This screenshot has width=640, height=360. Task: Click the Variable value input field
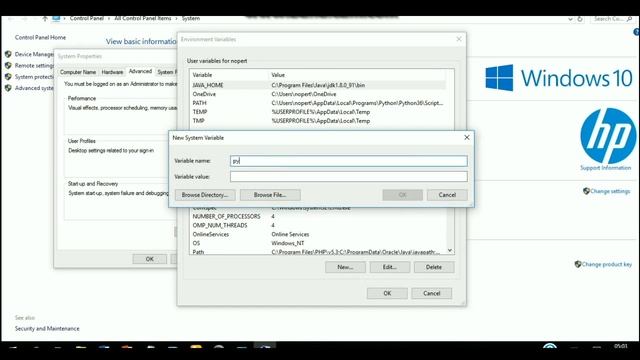[x=349, y=176]
